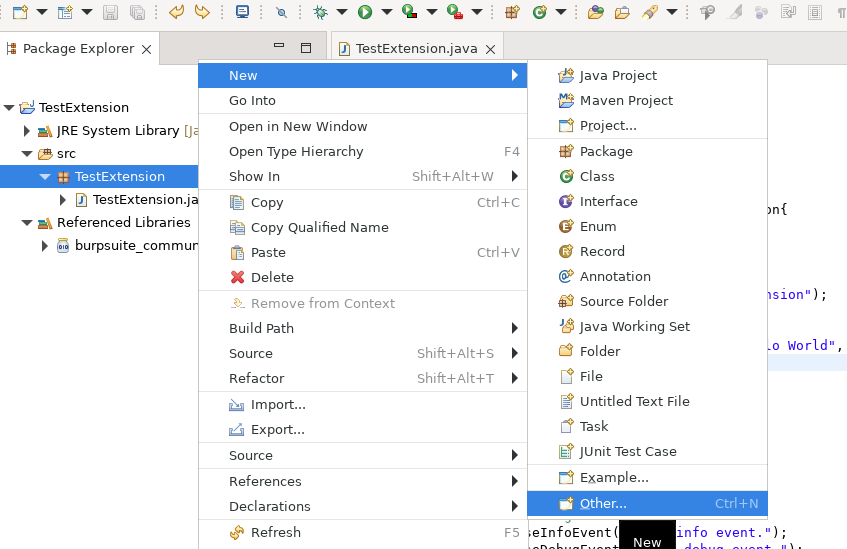Select Interface from New submenu
The width and height of the screenshot is (847, 549).
(x=608, y=201)
